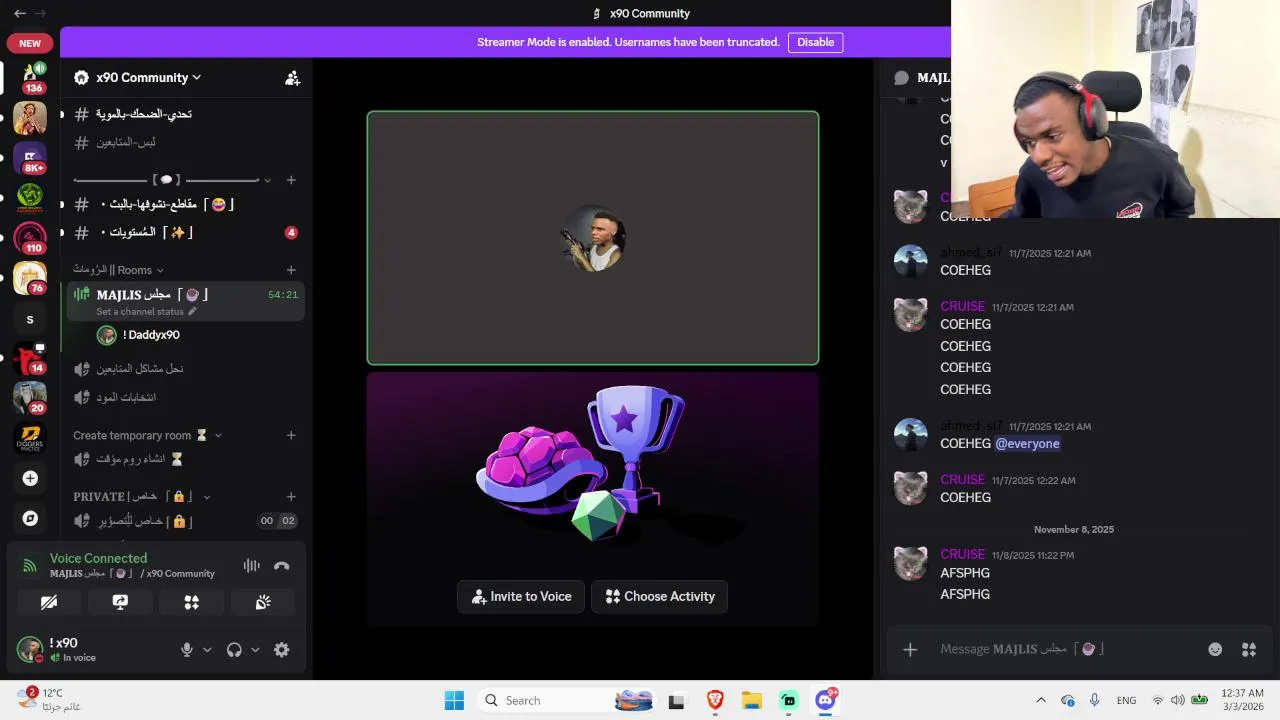This screenshot has height=720, width=1280.
Task: Open the Apps icon in message bar
Action: pos(1249,649)
